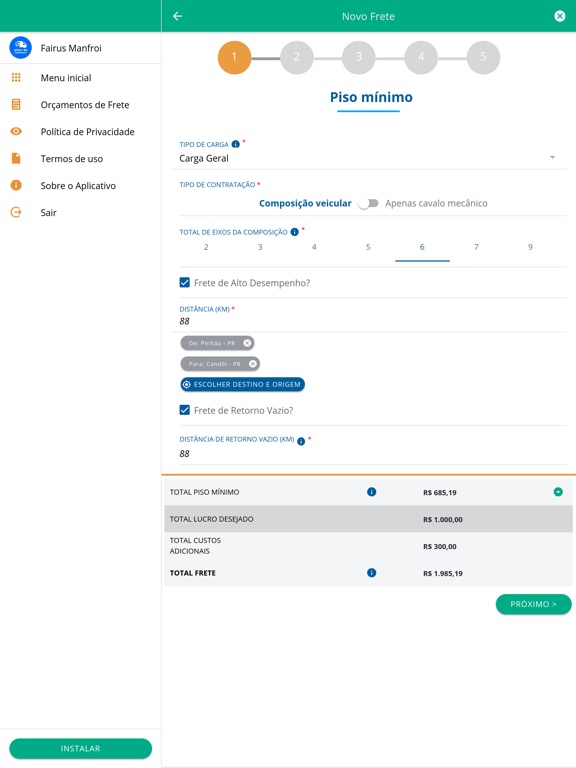Screen dimensions: 576x768
Task: Click info icon for Distância de Retorno Vazio
Action: click(x=301, y=441)
